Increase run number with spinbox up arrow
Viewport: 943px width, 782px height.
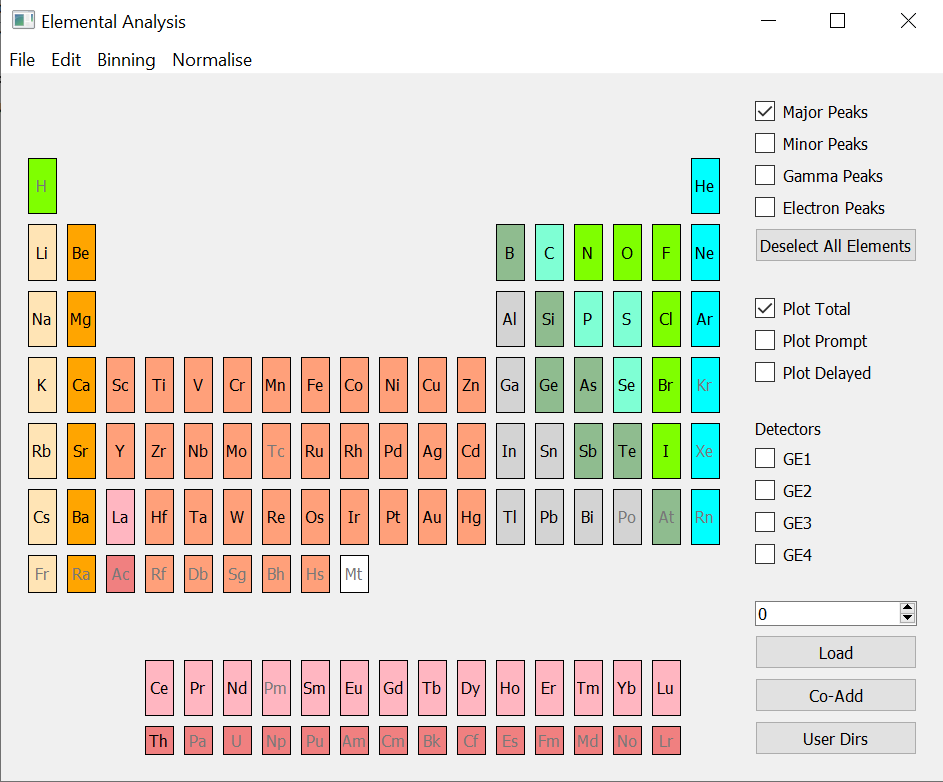coord(907,608)
